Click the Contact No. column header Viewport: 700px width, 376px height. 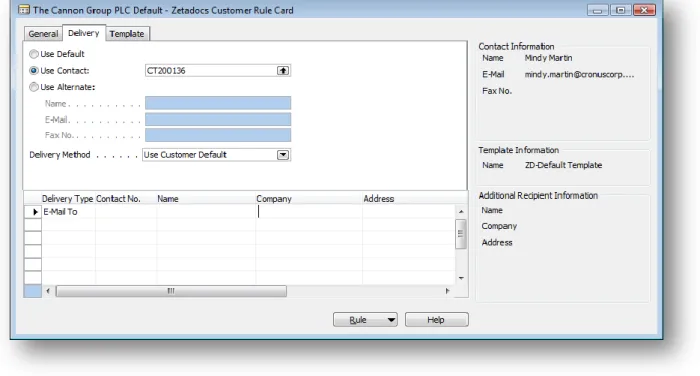(118, 199)
